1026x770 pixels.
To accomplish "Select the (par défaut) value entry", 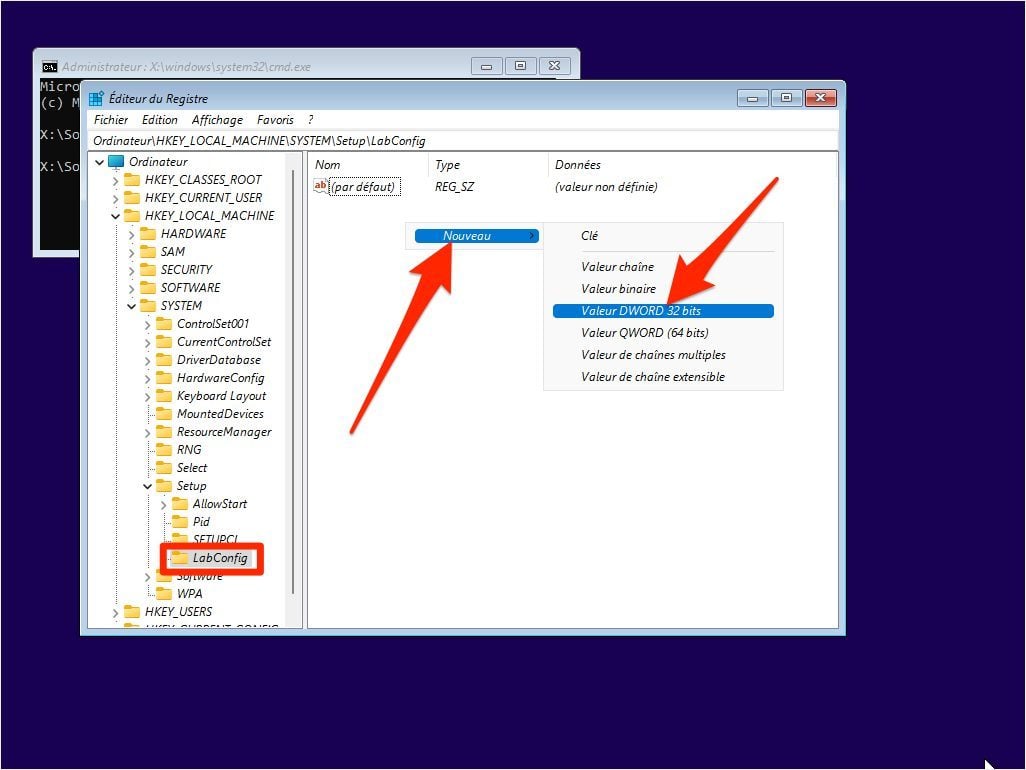I will click(x=363, y=186).
